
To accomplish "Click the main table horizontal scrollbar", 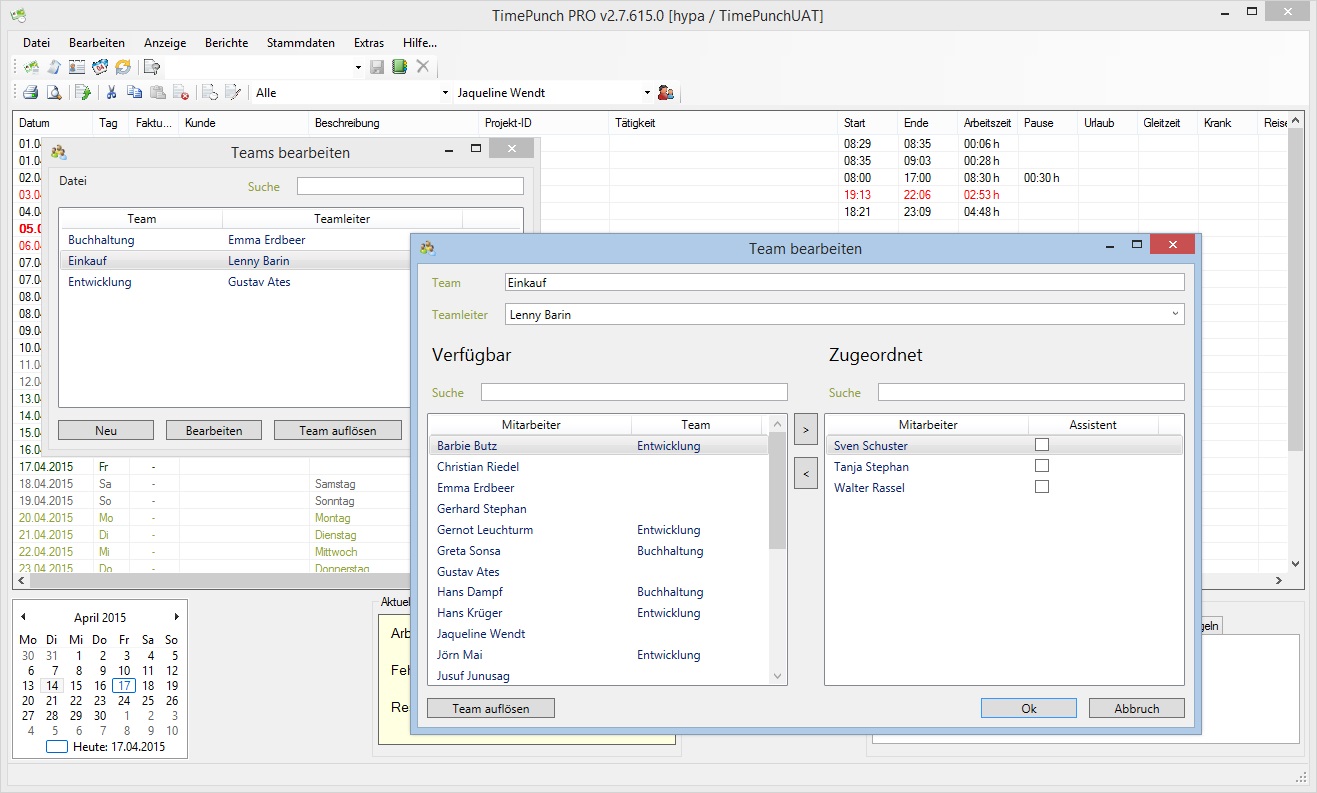I will 650,580.
